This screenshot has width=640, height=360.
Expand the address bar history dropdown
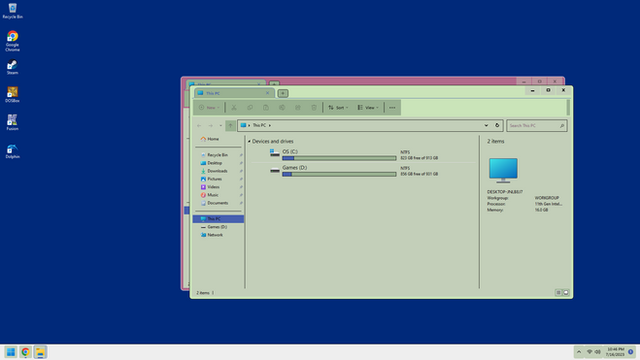click(486, 125)
